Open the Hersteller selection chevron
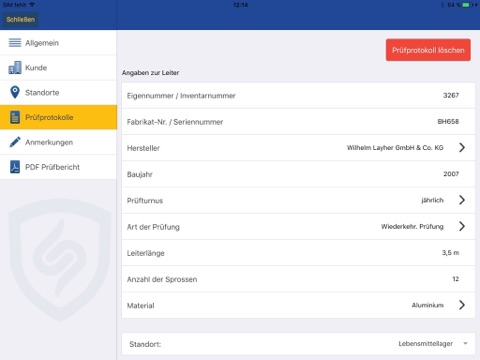The height and width of the screenshot is (360, 480). click(462, 147)
